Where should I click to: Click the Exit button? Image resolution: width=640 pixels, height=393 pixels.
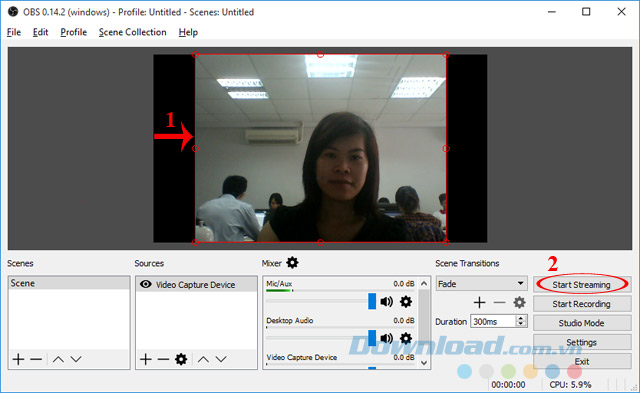click(x=582, y=361)
